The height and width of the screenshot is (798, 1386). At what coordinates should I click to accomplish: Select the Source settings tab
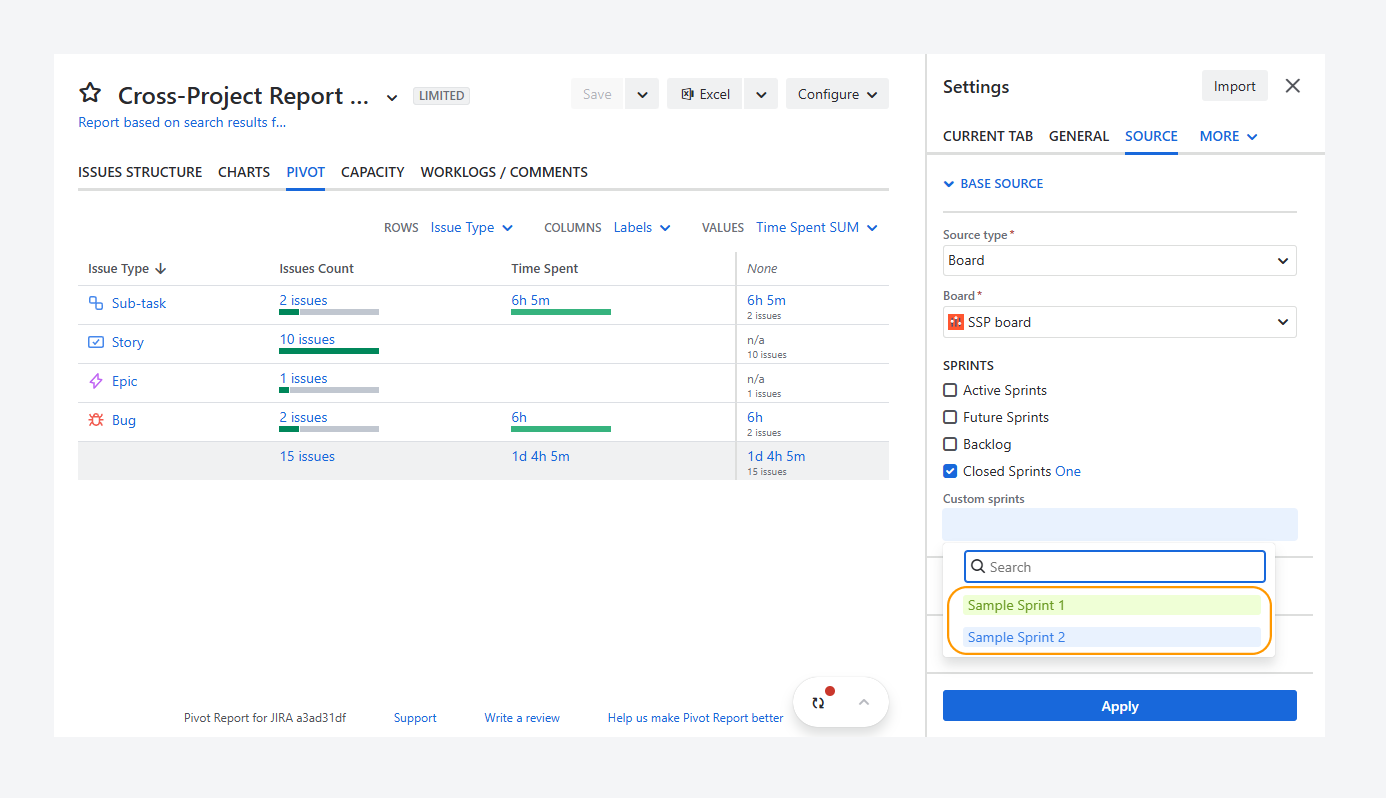tap(1151, 136)
